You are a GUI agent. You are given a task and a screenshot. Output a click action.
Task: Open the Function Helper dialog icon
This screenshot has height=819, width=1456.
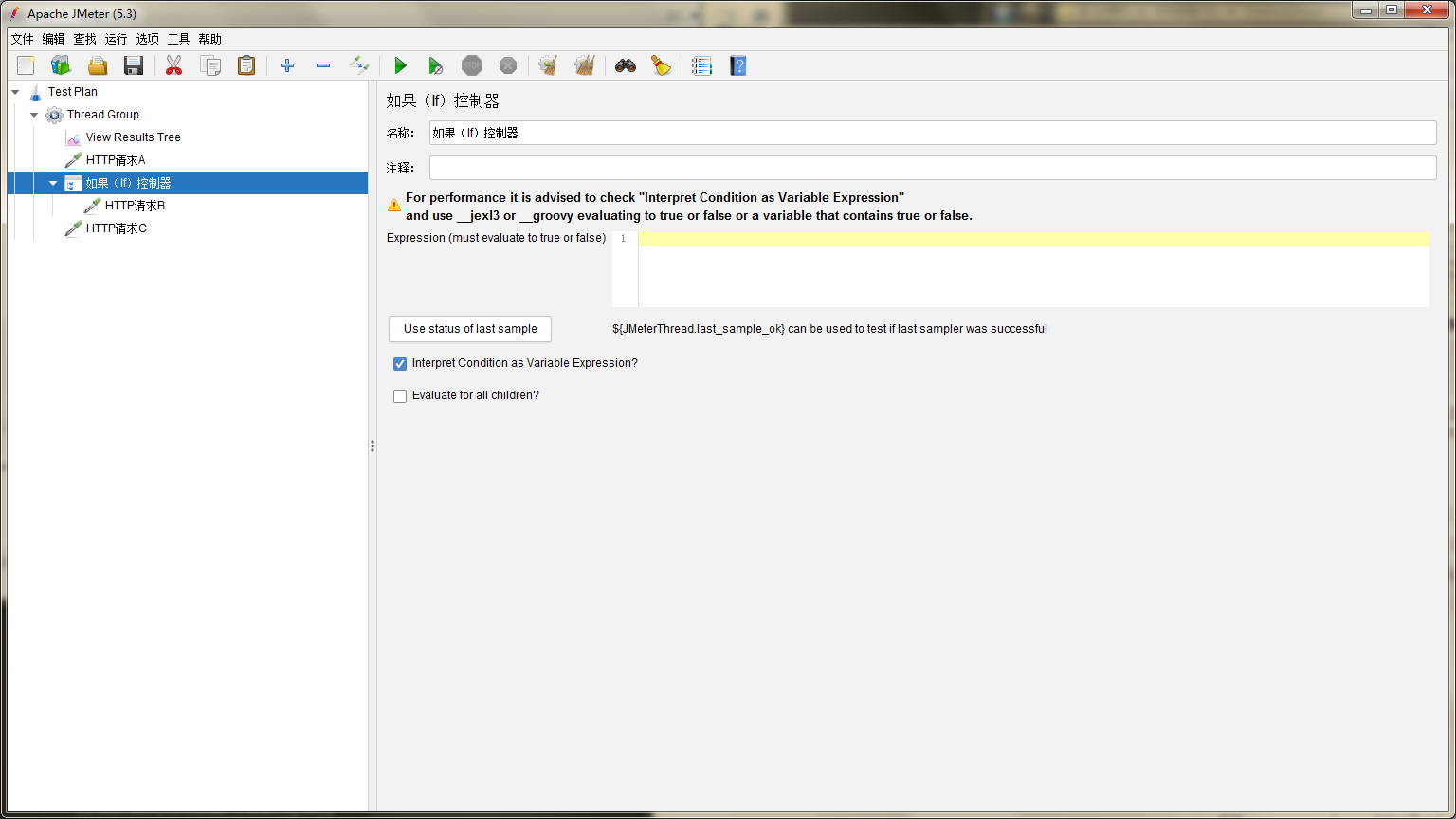point(701,65)
